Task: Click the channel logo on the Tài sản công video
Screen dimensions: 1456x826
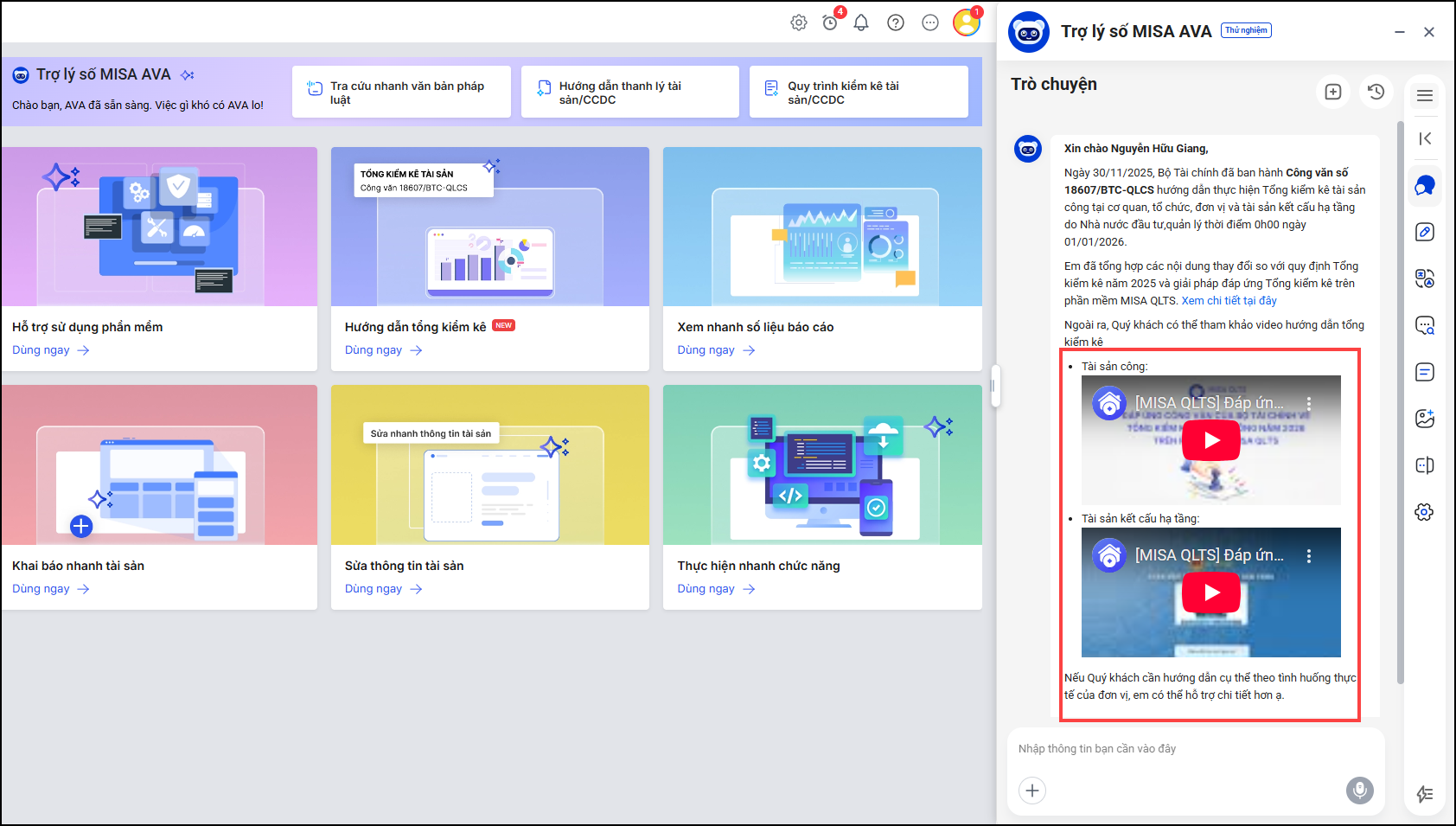Action: click(x=1109, y=403)
